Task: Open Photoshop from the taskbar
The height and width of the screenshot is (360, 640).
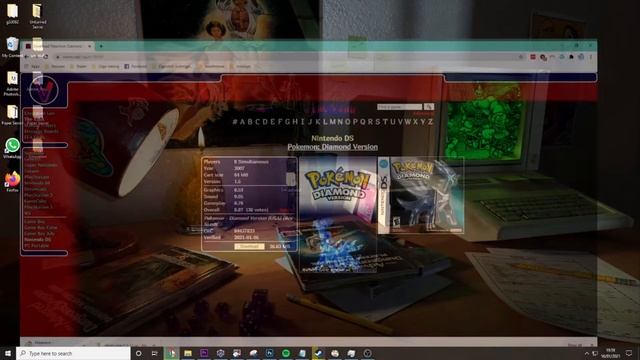Action: [269, 353]
